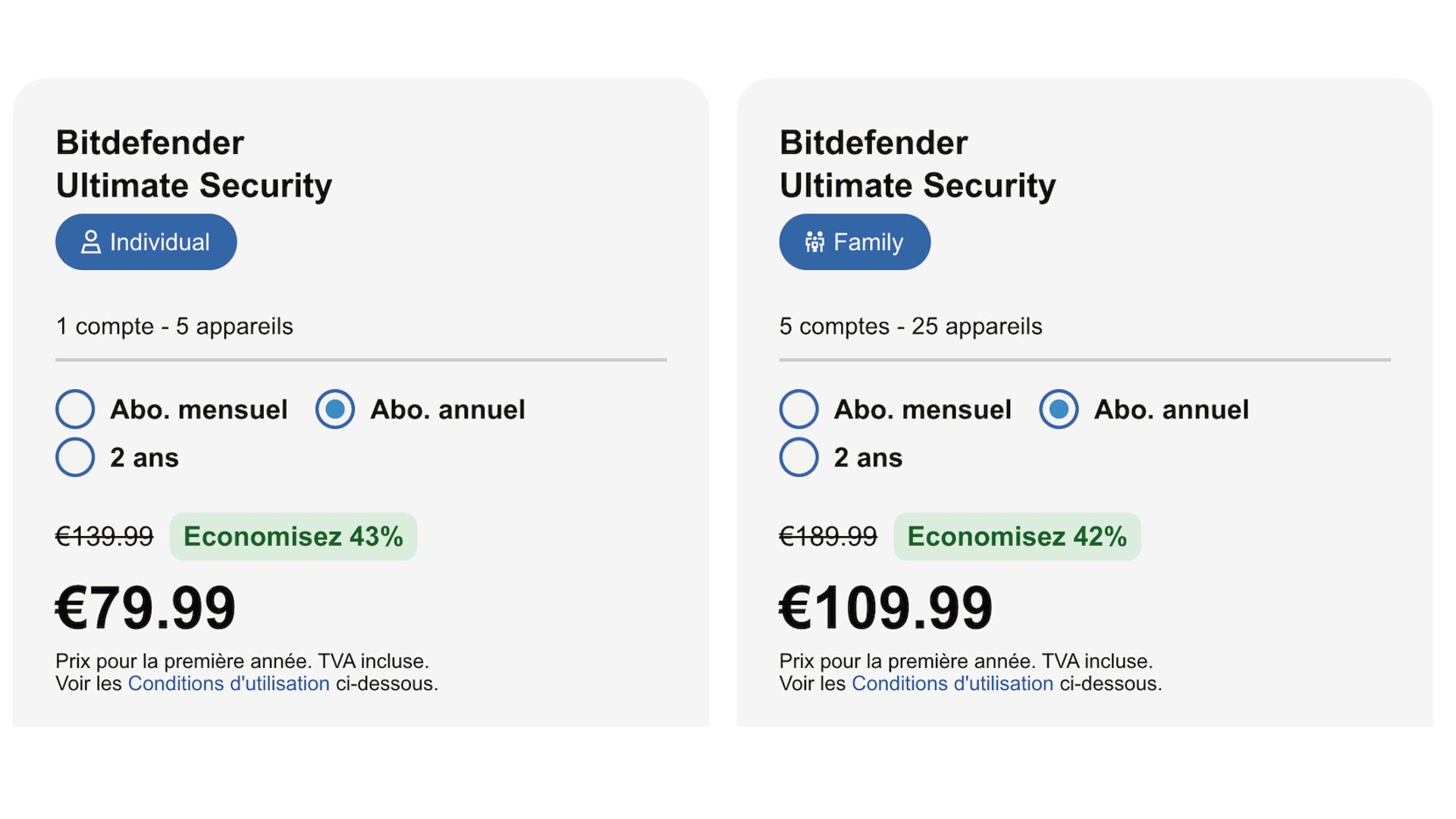Select Abo. annuel for the Individual plan
Screen dimensions: 1456x819
335,409
